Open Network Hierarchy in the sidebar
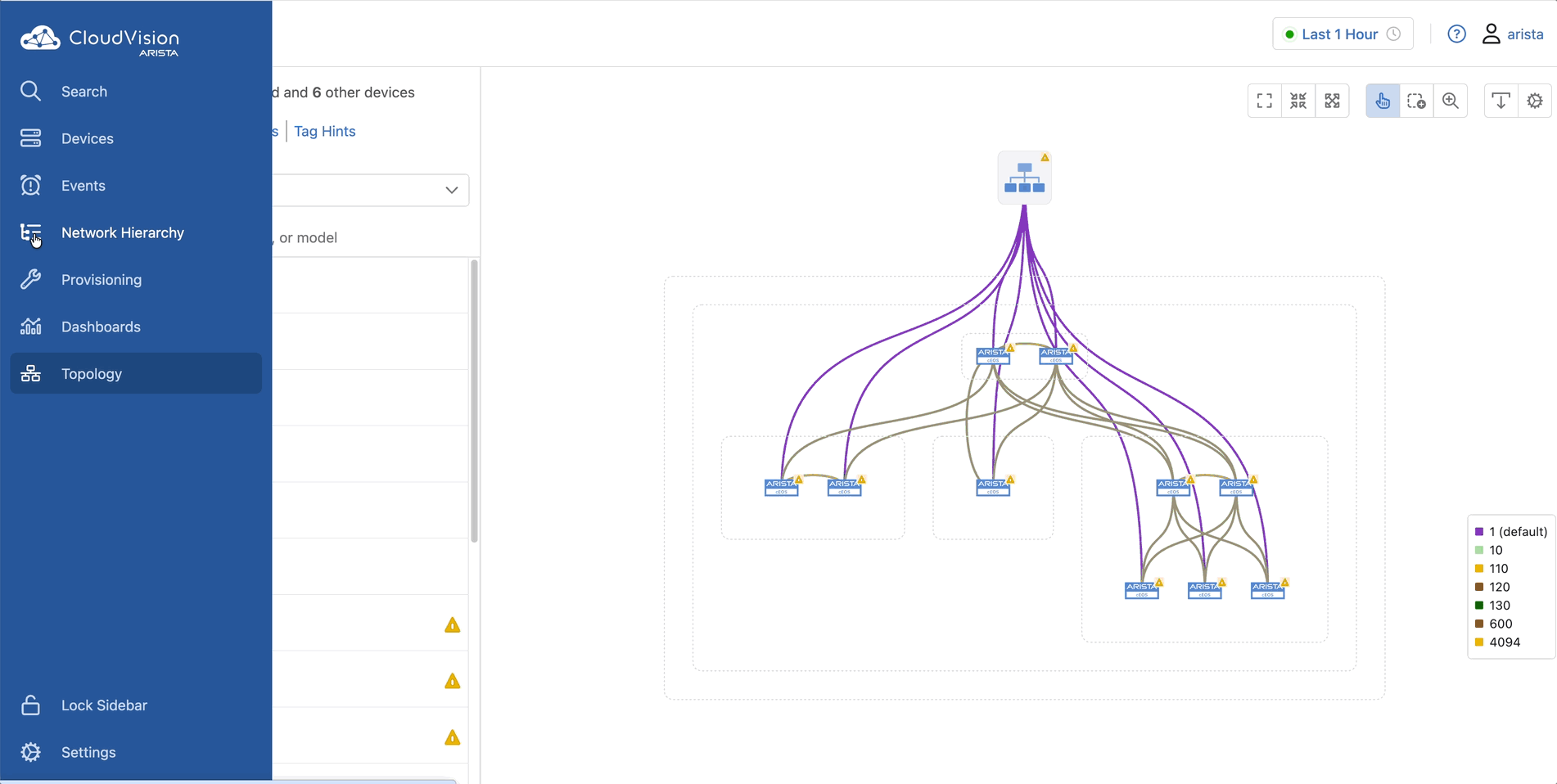Image resolution: width=1557 pixels, height=784 pixels. tap(136, 232)
